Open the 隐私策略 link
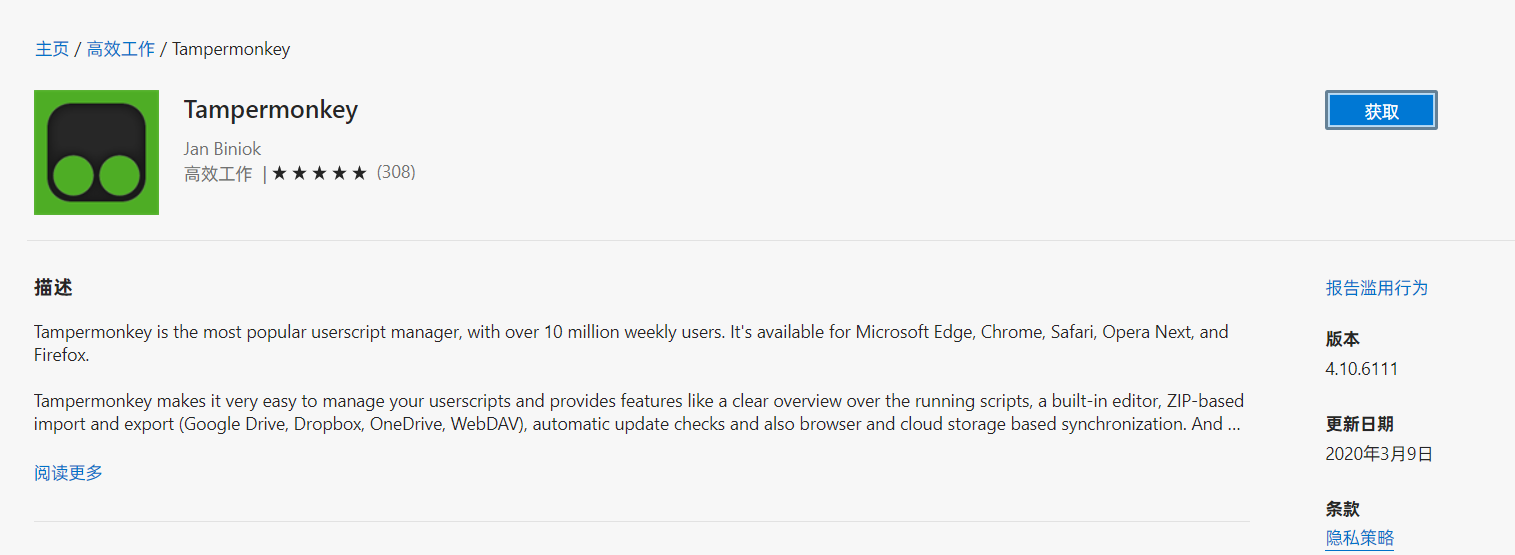The width and height of the screenshot is (1515, 555). [1359, 538]
